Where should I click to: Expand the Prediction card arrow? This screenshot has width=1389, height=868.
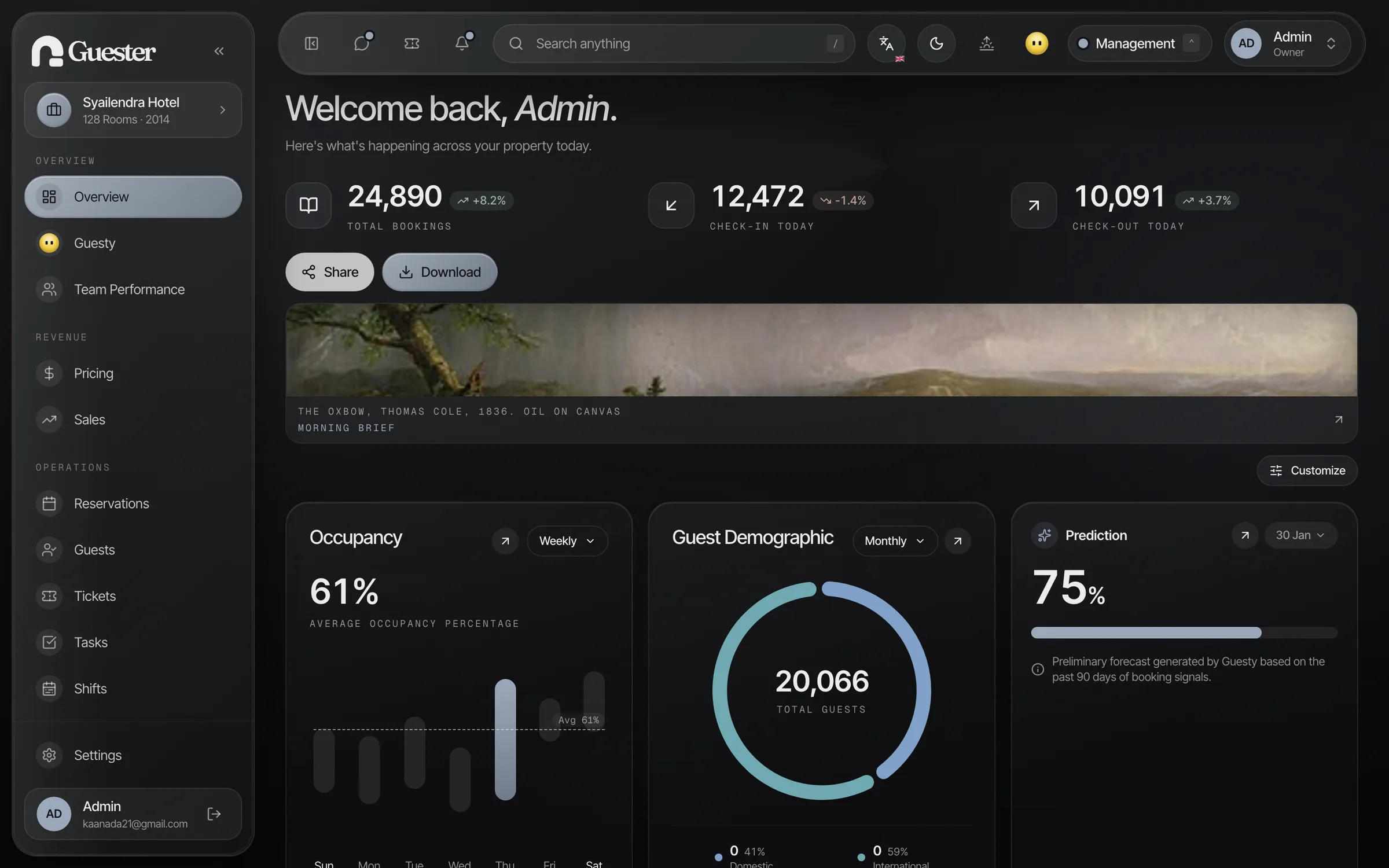tap(1245, 535)
